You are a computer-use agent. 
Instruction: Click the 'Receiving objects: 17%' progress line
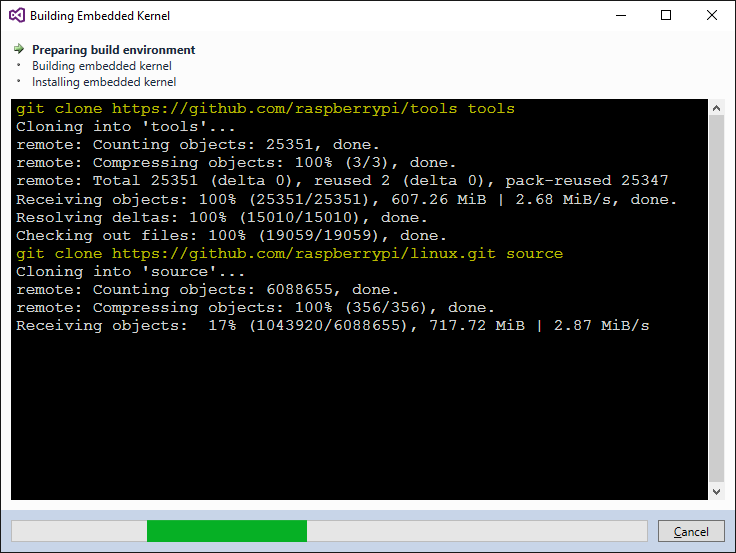(x=332, y=326)
